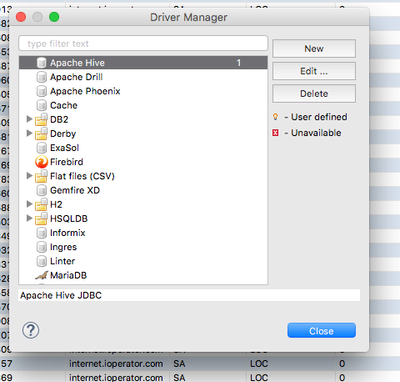Viewport: 400px width, 382px height.
Task: Expand the HSQLDB driver group
Action: 29,218
